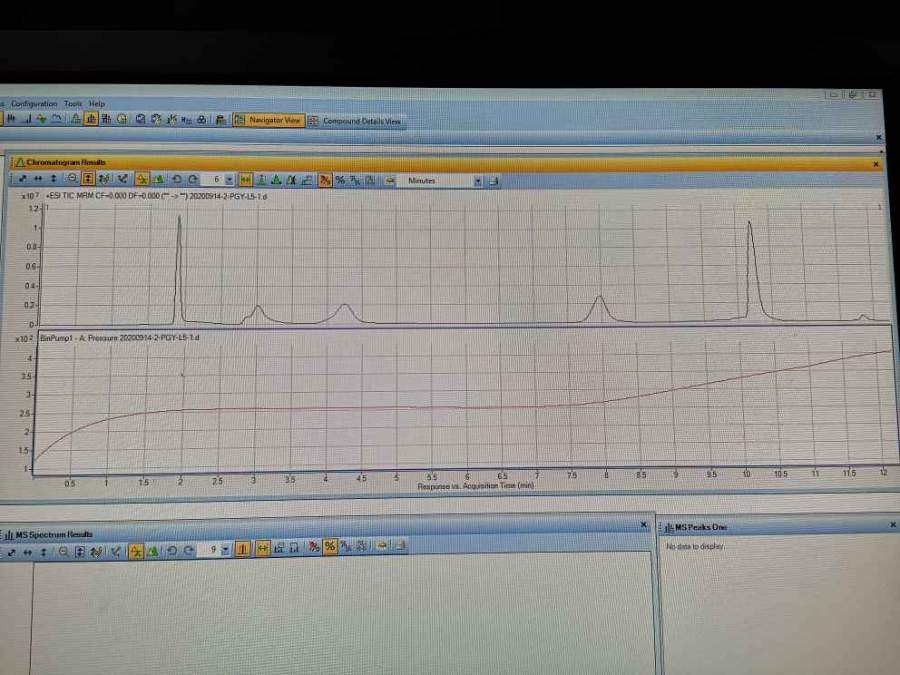Viewport: 900px width, 675px height.
Task: Click the pane count field showing 6
Action: click(213, 180)
